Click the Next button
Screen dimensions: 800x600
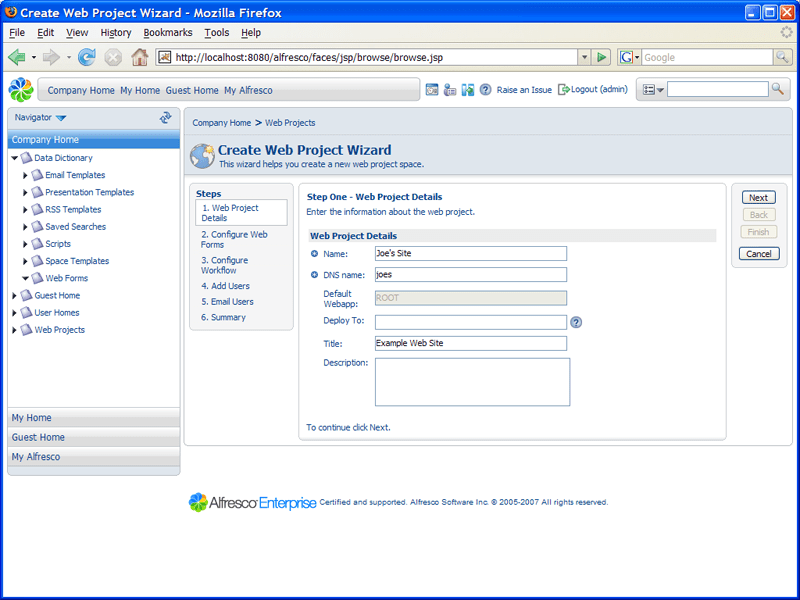click(758, 197)
